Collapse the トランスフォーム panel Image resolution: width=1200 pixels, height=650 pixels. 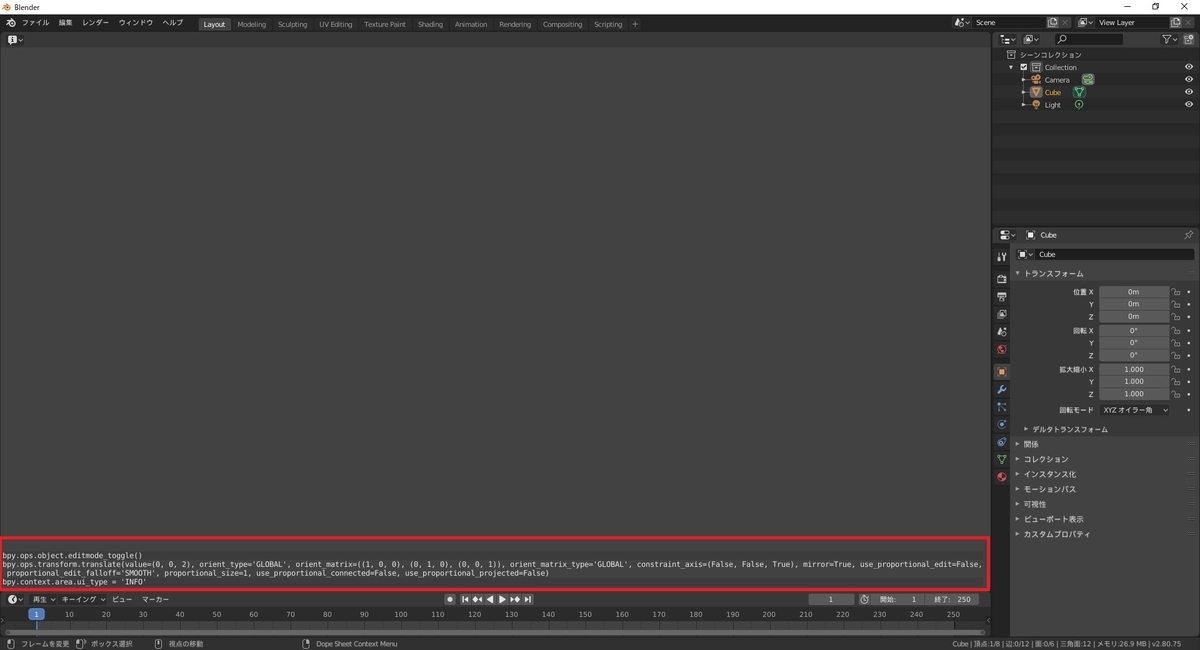[1052, 273]
